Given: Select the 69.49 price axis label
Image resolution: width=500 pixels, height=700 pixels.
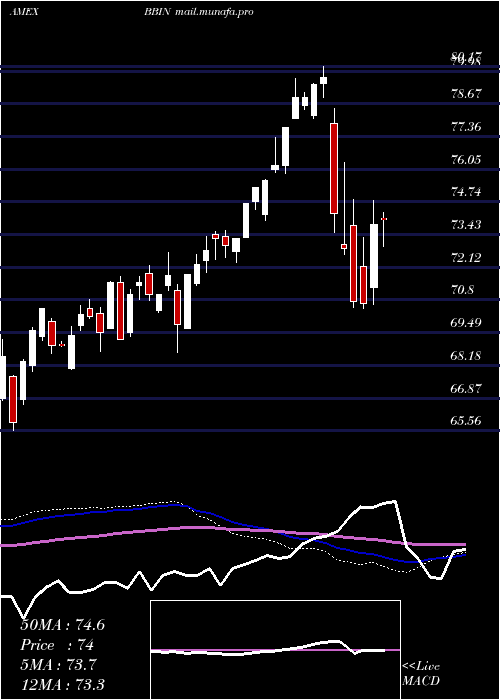Looking at the screenshot, I should click(467, 323).
